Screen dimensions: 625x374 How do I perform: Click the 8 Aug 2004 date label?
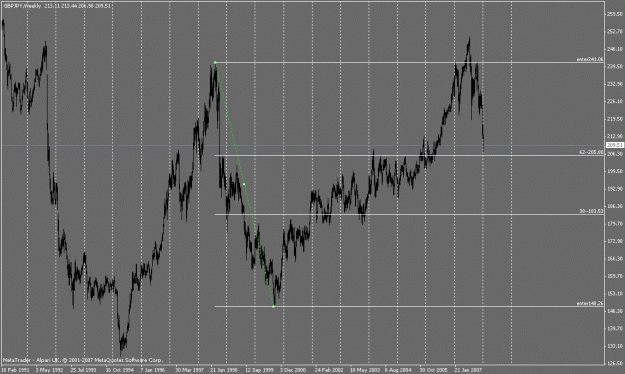point(398,370)
